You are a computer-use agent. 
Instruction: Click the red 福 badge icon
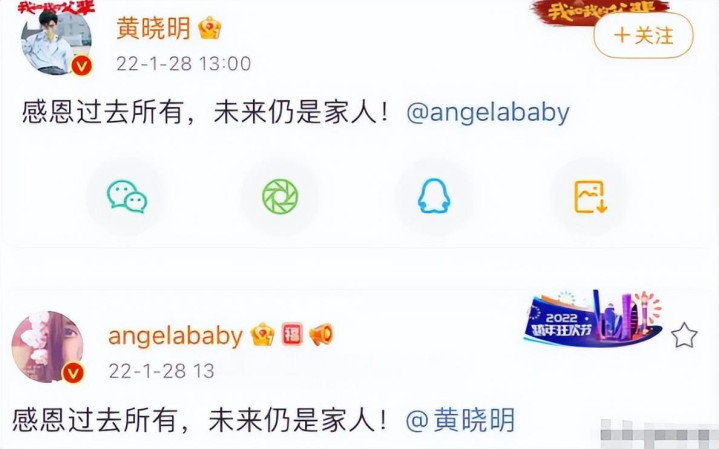(x=292, y=334)
